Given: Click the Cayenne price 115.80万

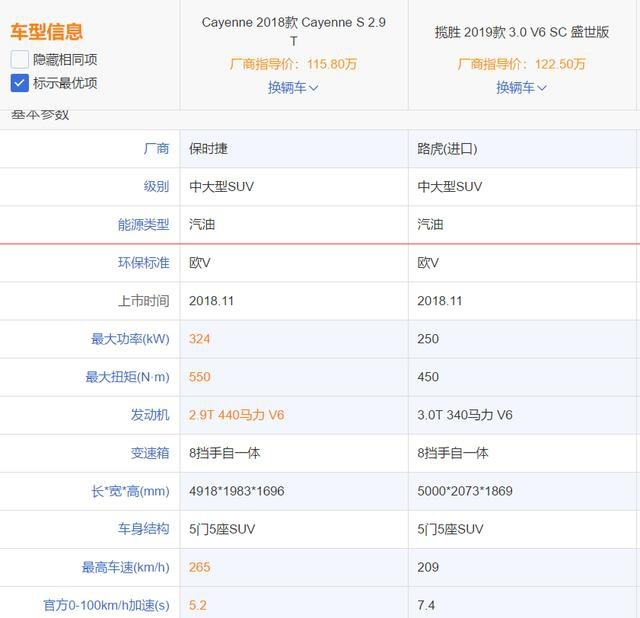Looking at the screenshot, I should tap(332, 64).
